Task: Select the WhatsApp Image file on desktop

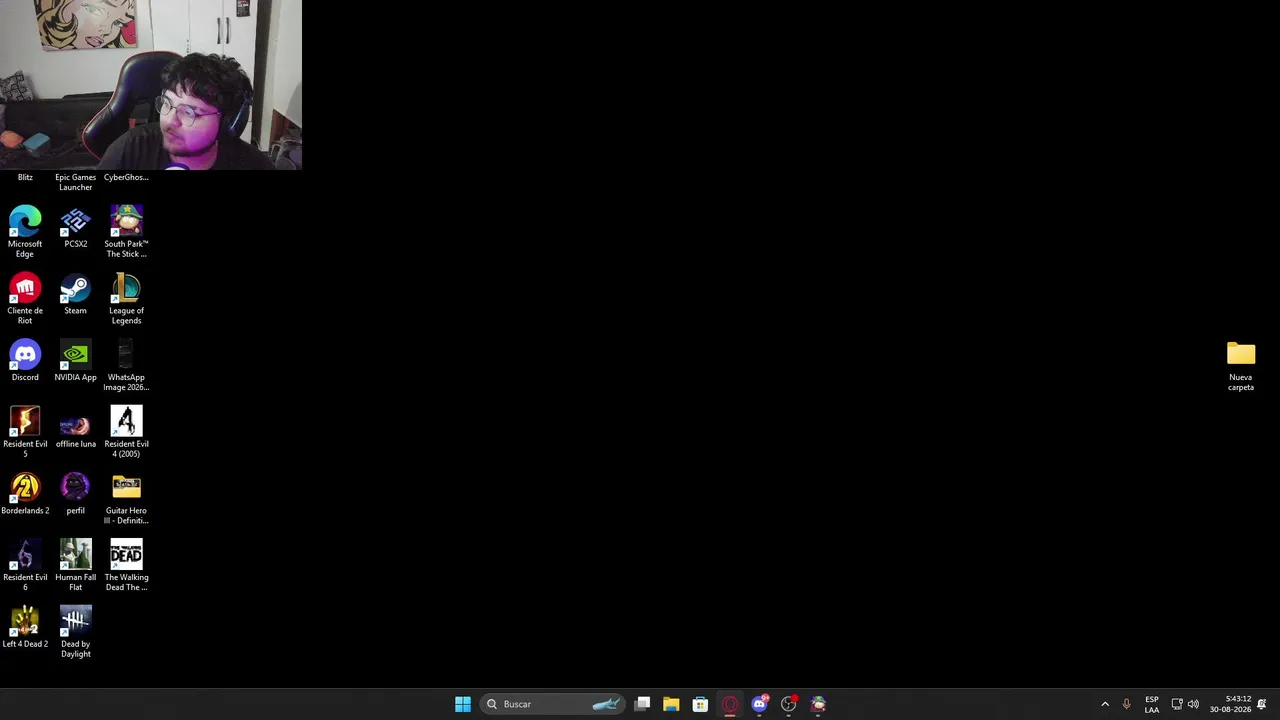Action: tap(126, 365)
